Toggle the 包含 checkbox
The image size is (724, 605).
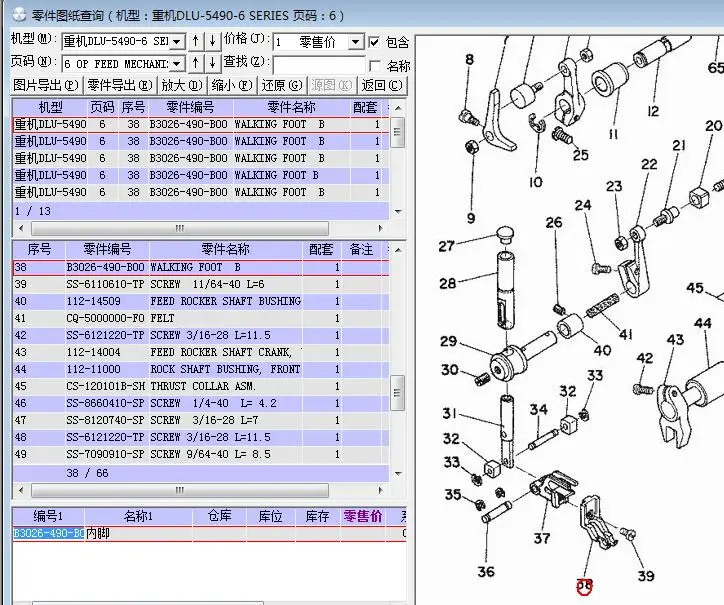[x=374, y=42]
